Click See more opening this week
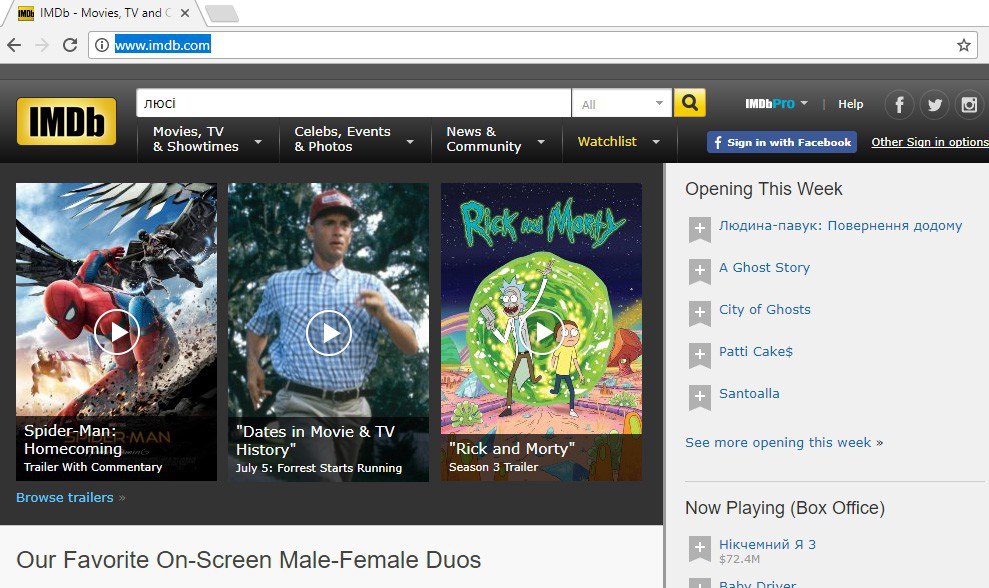The width and height of the screenshot is (989, 588). [778, 443]
